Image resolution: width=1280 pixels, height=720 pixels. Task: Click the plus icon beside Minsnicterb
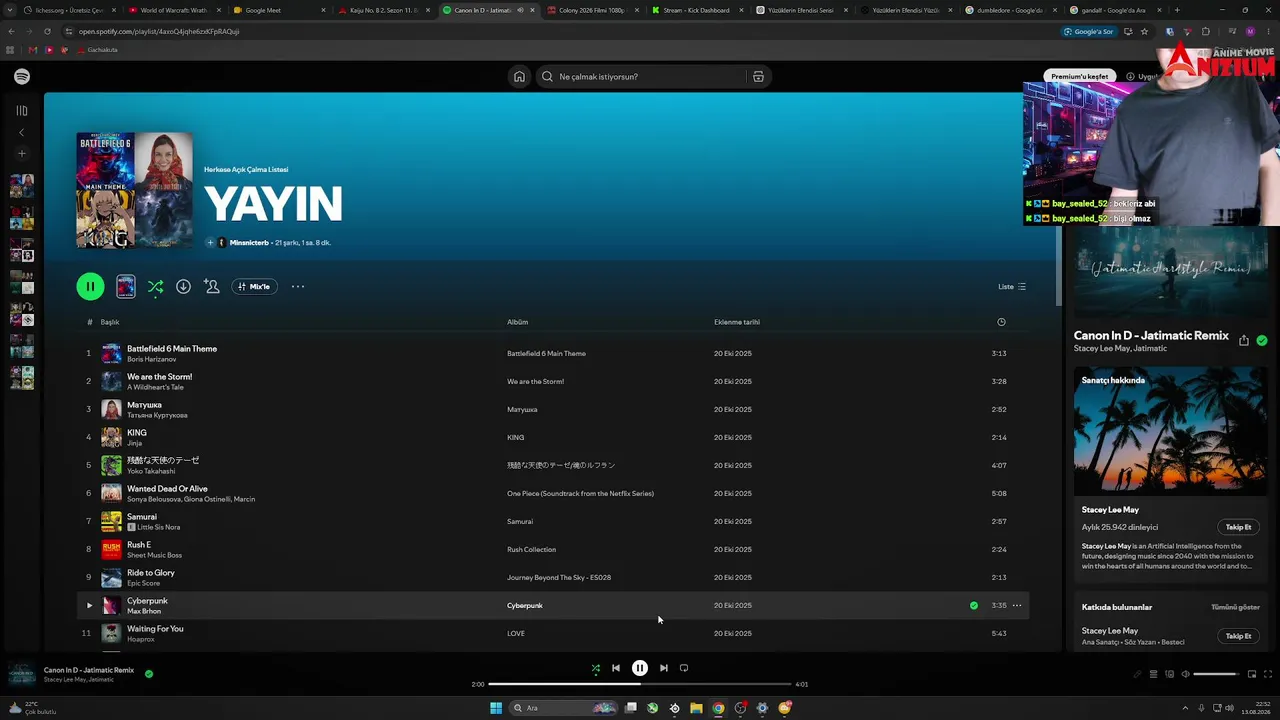coord(210,243)
